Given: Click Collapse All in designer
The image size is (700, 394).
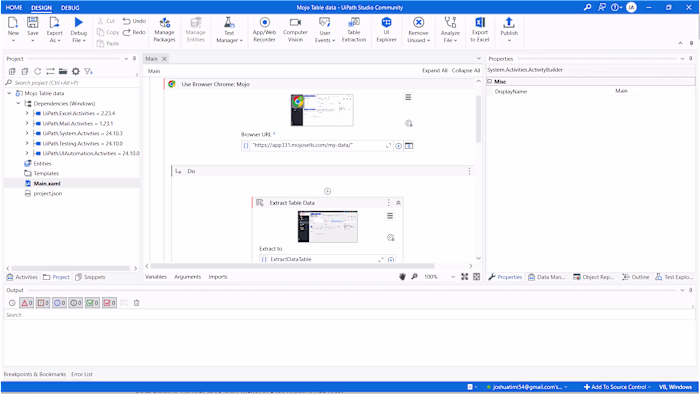Looking at the screenshot, I should 466,71.
